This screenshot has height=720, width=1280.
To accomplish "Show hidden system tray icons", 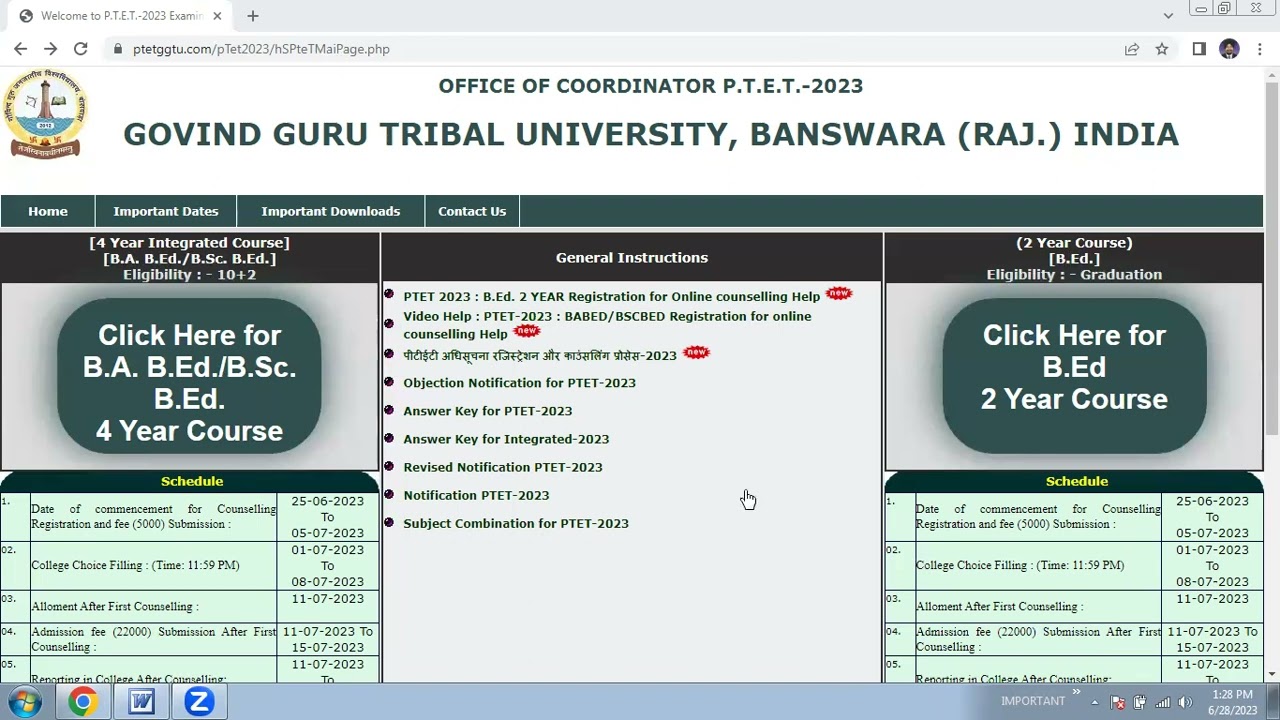I will point(1095,702).
